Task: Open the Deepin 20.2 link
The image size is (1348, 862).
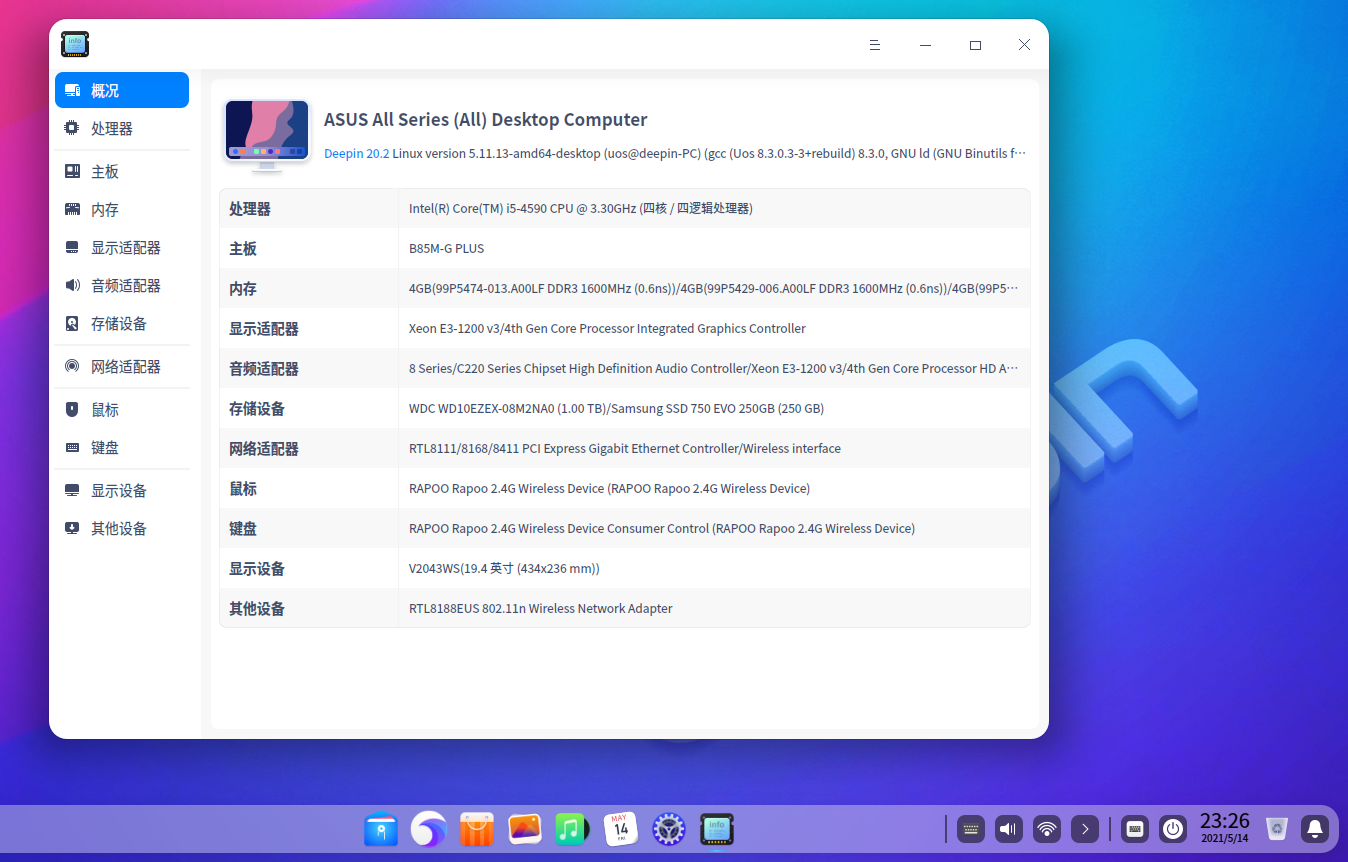Action: [x=357, y=154]
